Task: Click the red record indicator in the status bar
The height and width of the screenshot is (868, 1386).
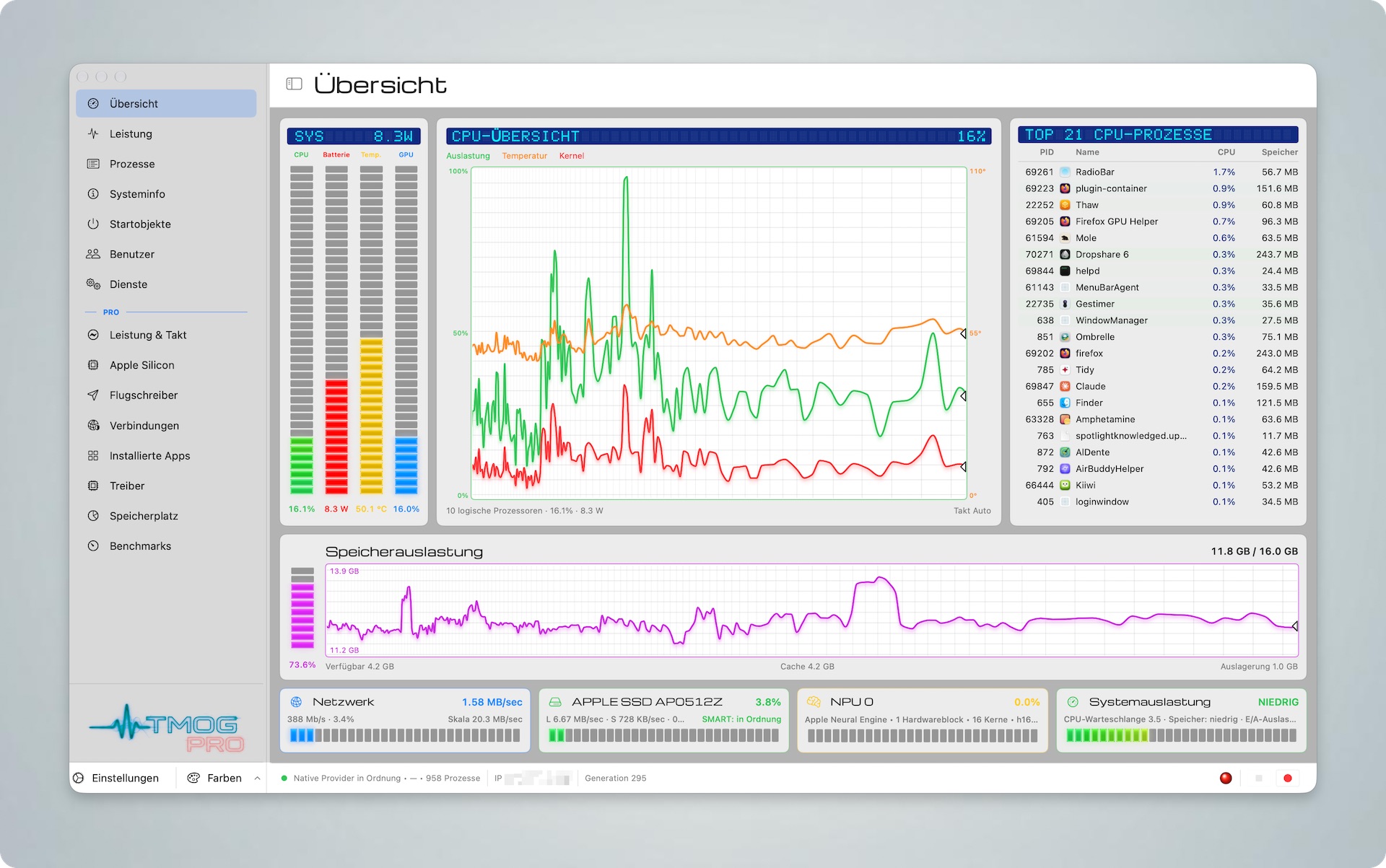Action: pyautogui.click(x=1226, y=778)
